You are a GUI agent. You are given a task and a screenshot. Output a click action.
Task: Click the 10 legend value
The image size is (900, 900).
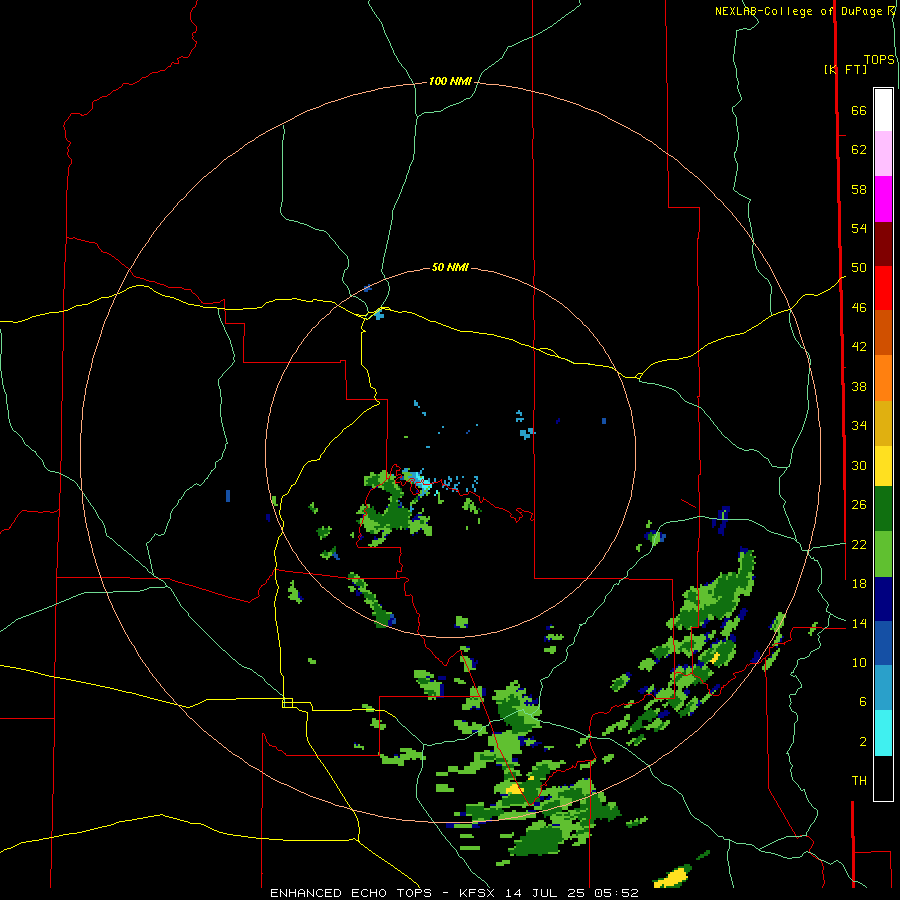coord(859,662)
